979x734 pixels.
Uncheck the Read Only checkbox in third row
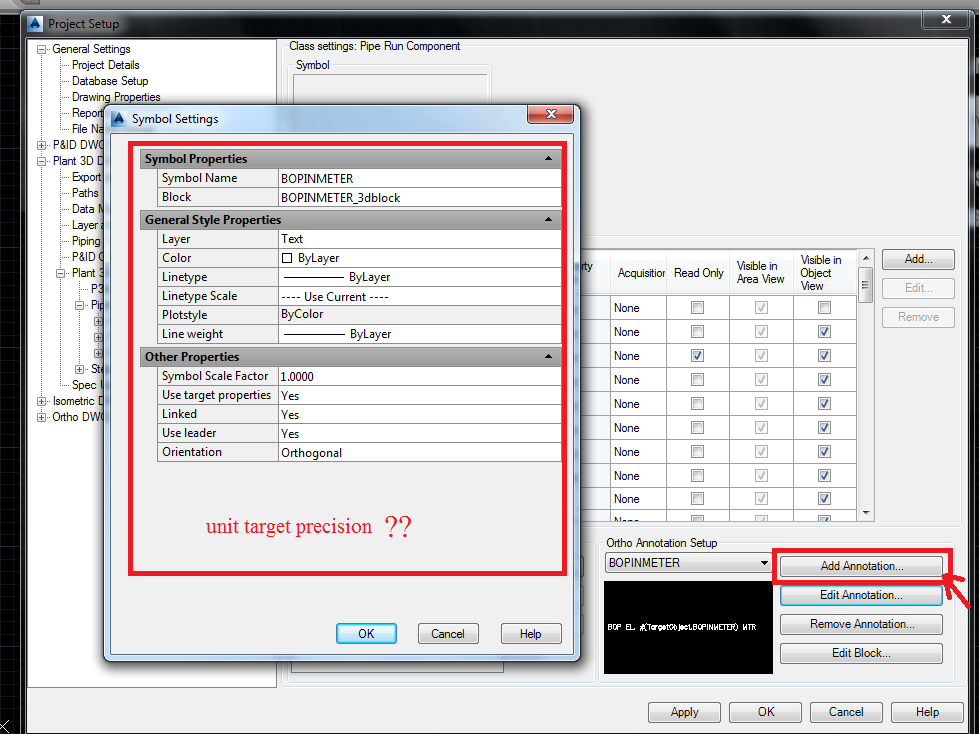698,355
